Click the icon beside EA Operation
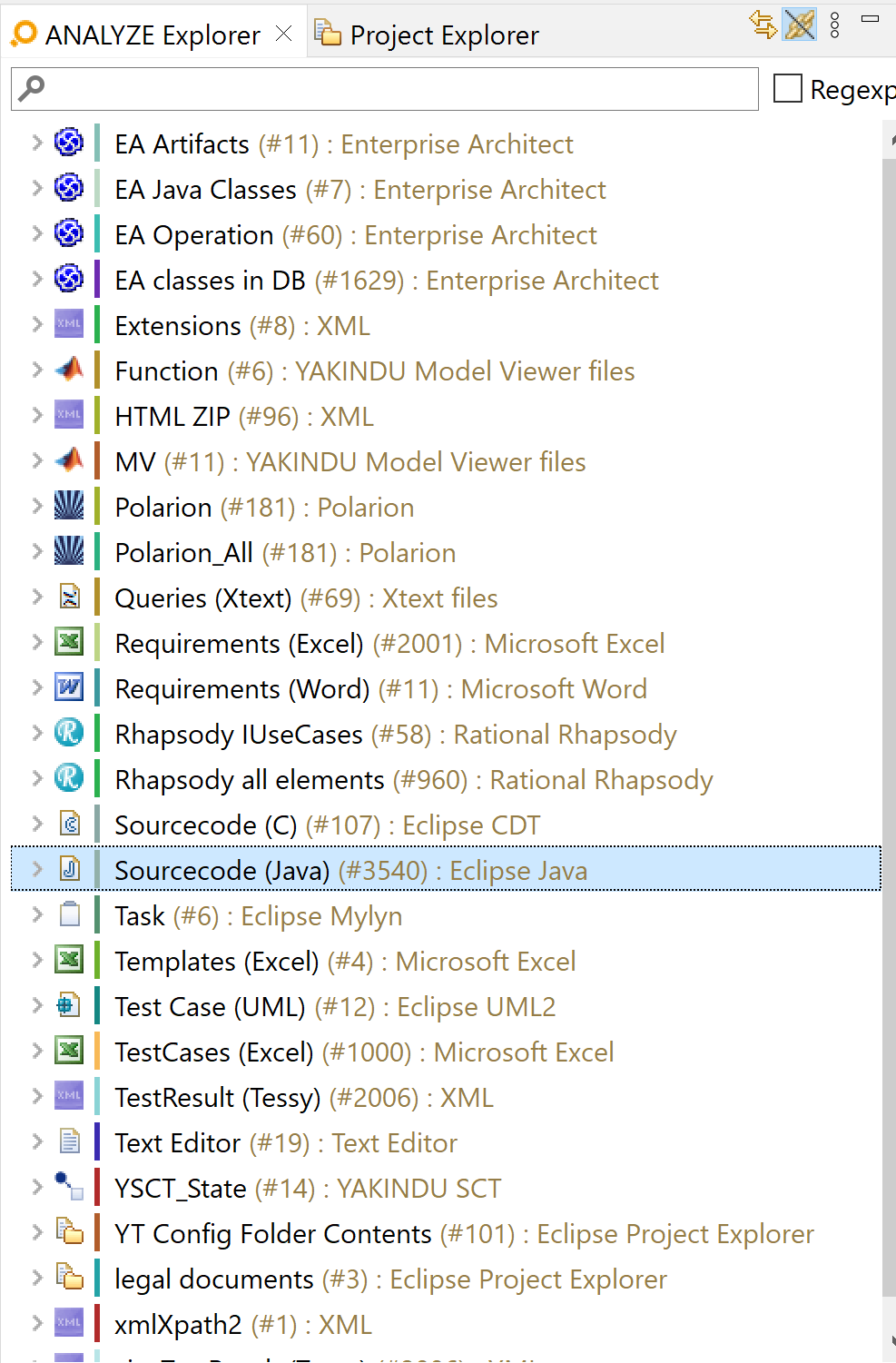 (69, 233)
